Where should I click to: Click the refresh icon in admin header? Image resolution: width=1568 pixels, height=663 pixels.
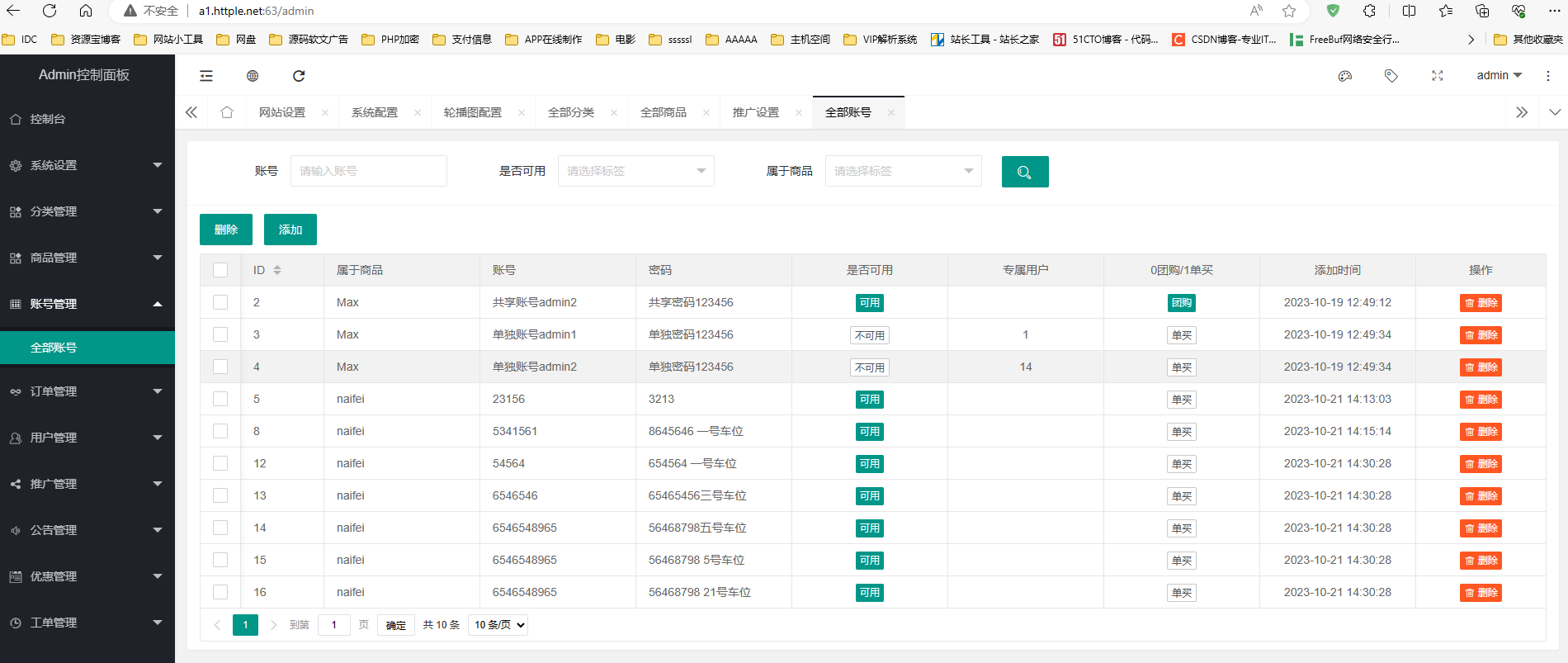tap(299, 76)
